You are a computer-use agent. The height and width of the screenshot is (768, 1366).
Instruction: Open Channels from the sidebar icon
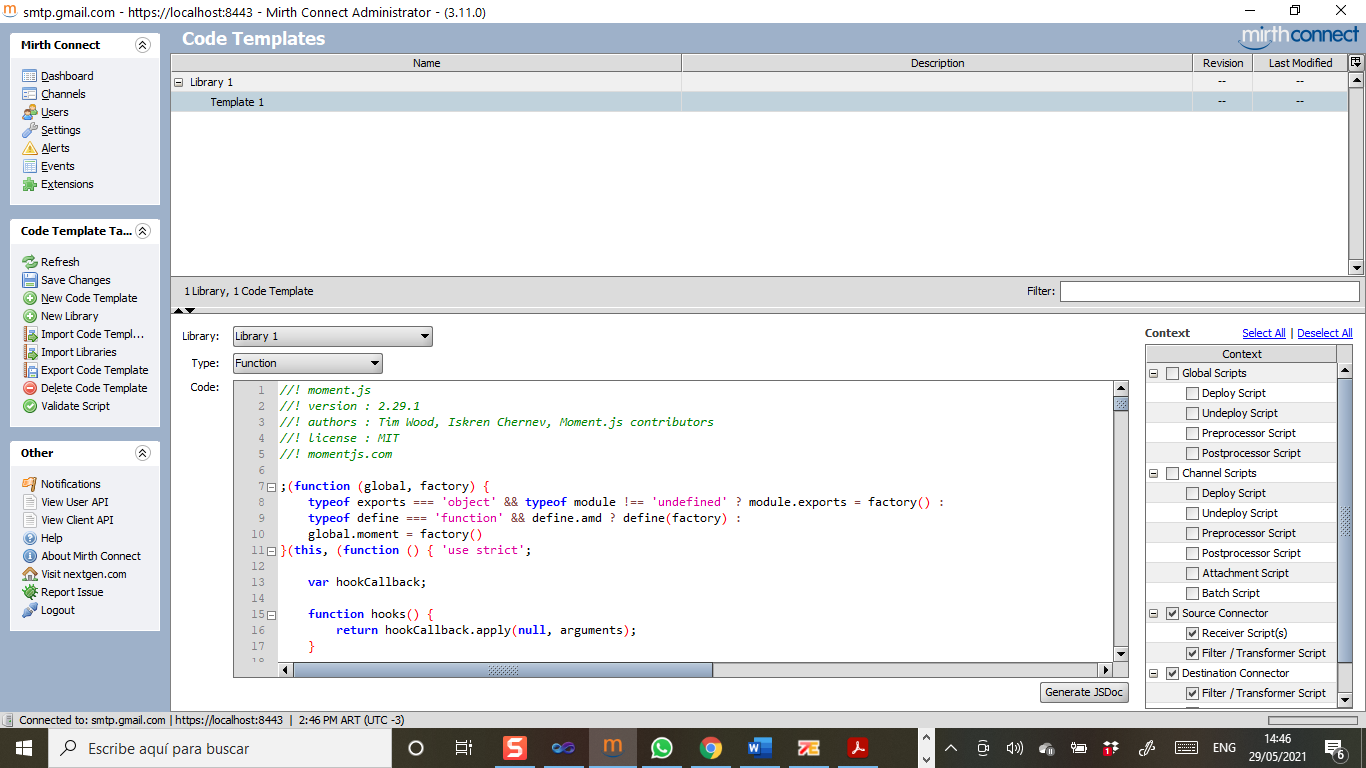(x=30, y=94)
